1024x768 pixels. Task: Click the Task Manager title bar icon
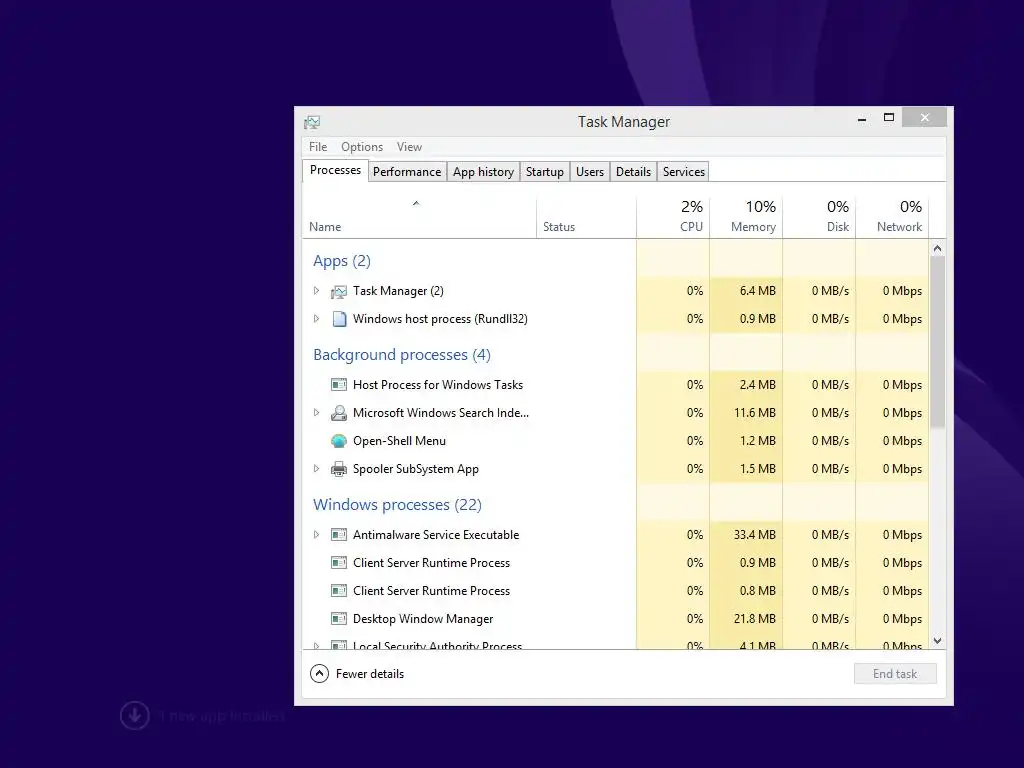click(x=312, y=122)
